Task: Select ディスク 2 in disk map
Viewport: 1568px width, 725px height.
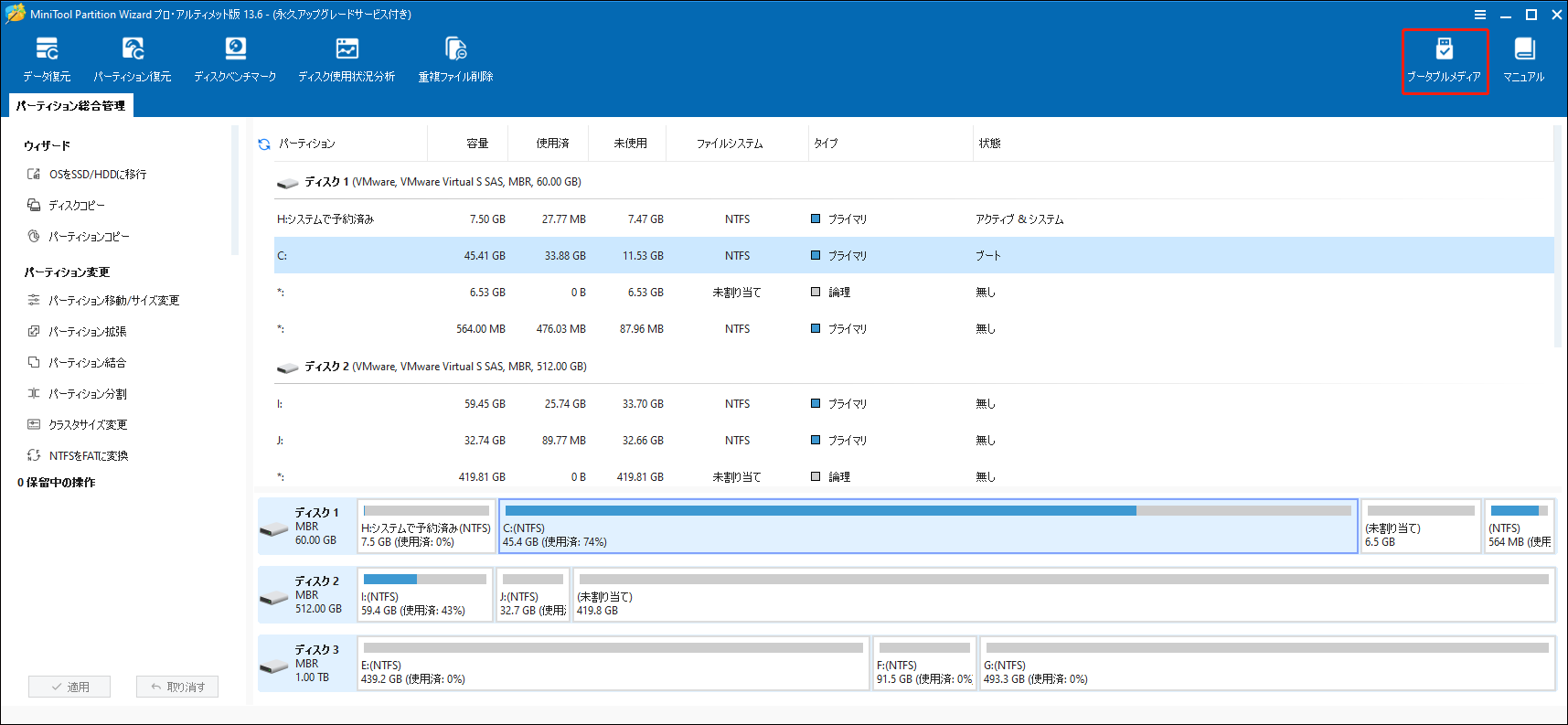Action: tap(307, 595)
